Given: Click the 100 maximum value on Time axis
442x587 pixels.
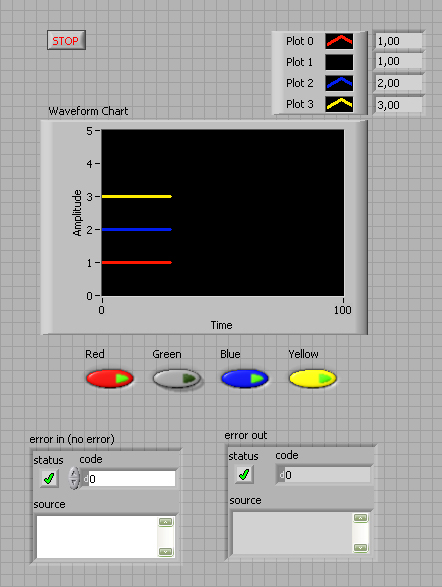Looking at the screenshot, I should pos(342,310).
